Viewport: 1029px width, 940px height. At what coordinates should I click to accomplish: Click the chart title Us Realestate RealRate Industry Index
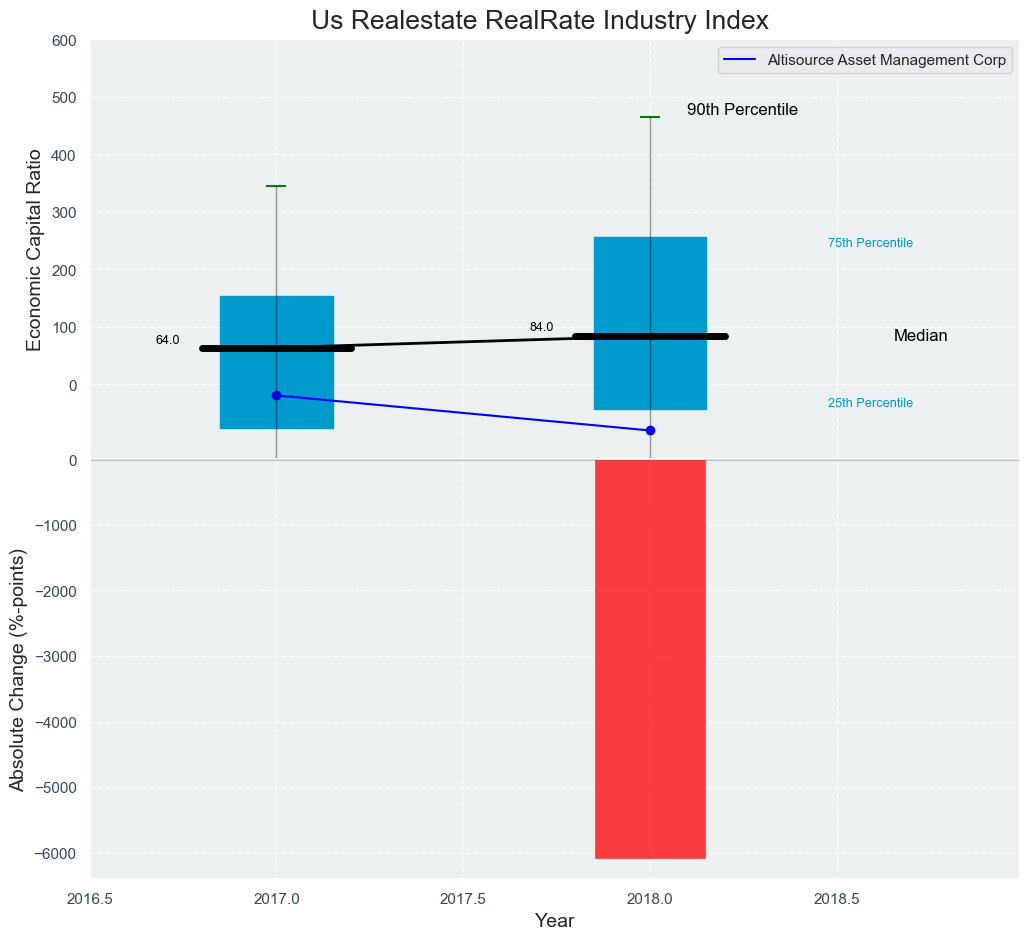(539, 20)
